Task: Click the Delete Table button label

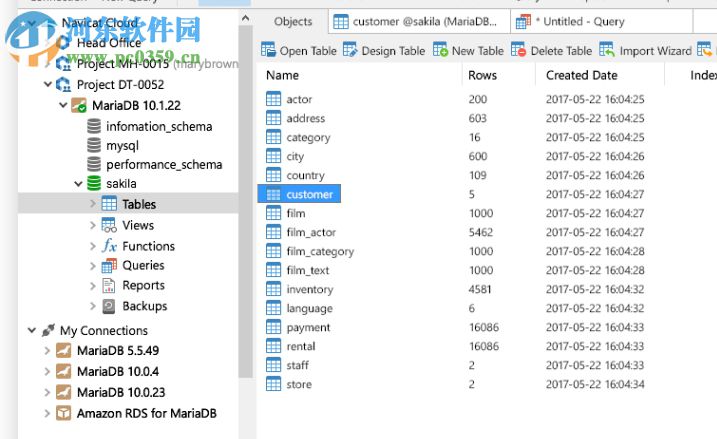Action: (561, 51)
